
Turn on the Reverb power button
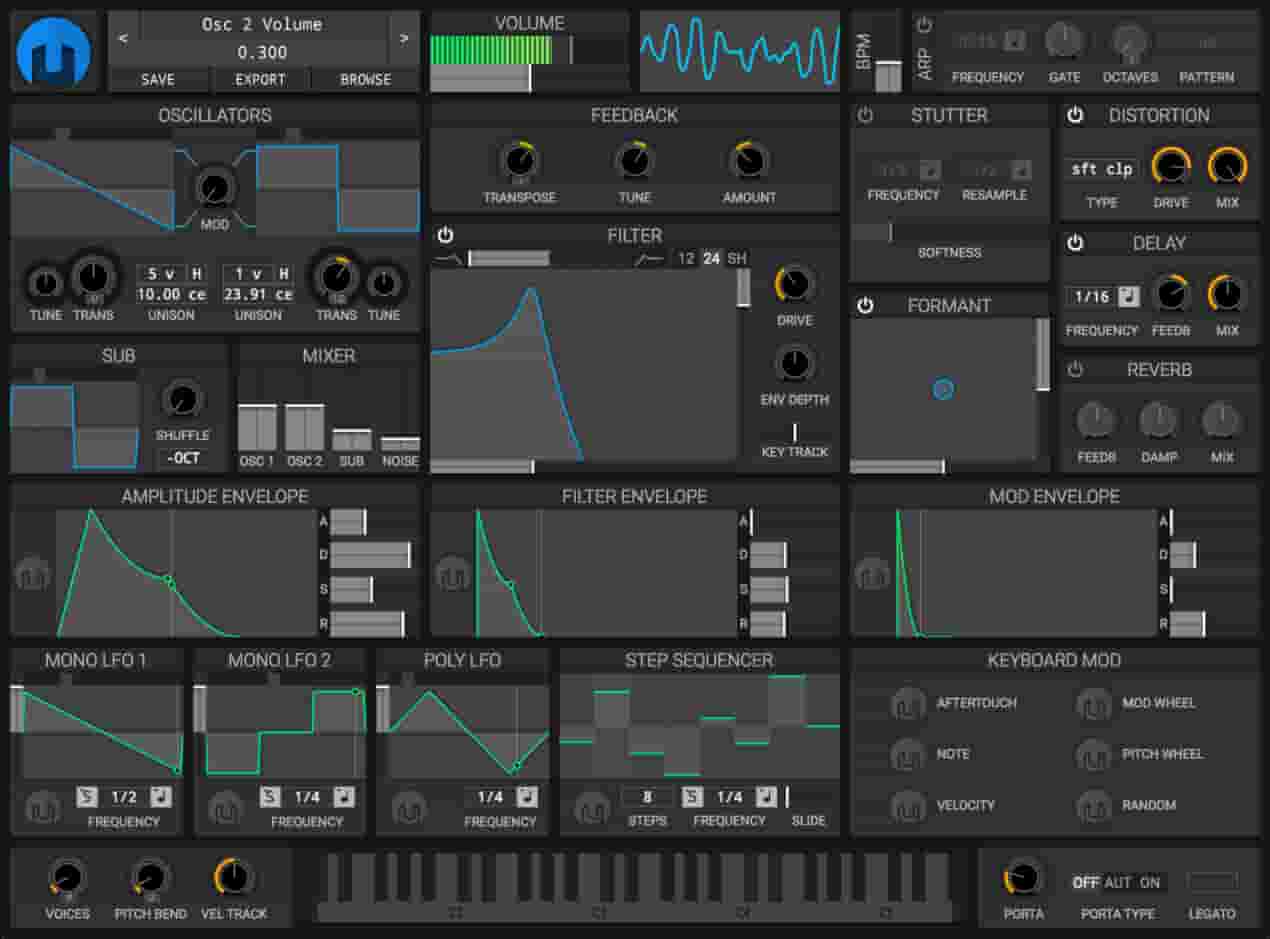coord(1075,370)
